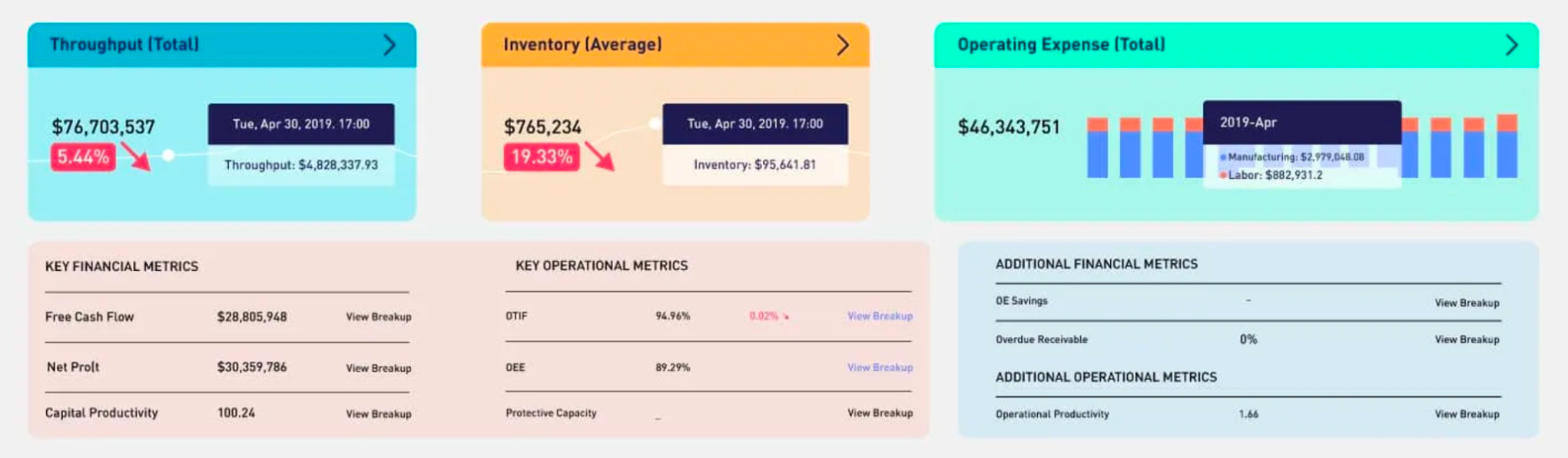This screenshot has width=1568, height=458.
Task: View Breakup for Free Cash Flow
Action: [x=378, y=317]
